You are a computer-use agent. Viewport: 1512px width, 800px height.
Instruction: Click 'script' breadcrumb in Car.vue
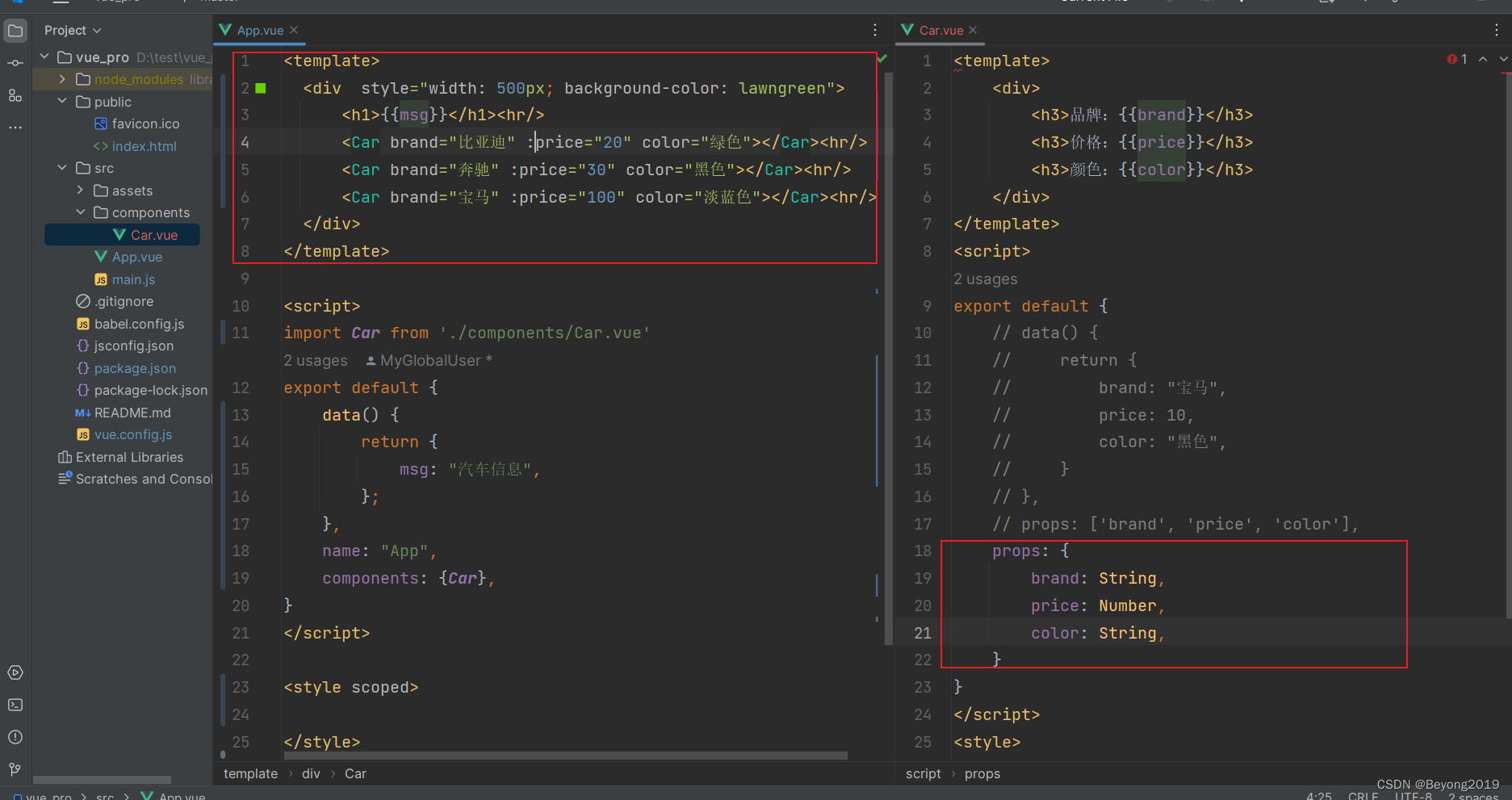click(x=923, y=773)
